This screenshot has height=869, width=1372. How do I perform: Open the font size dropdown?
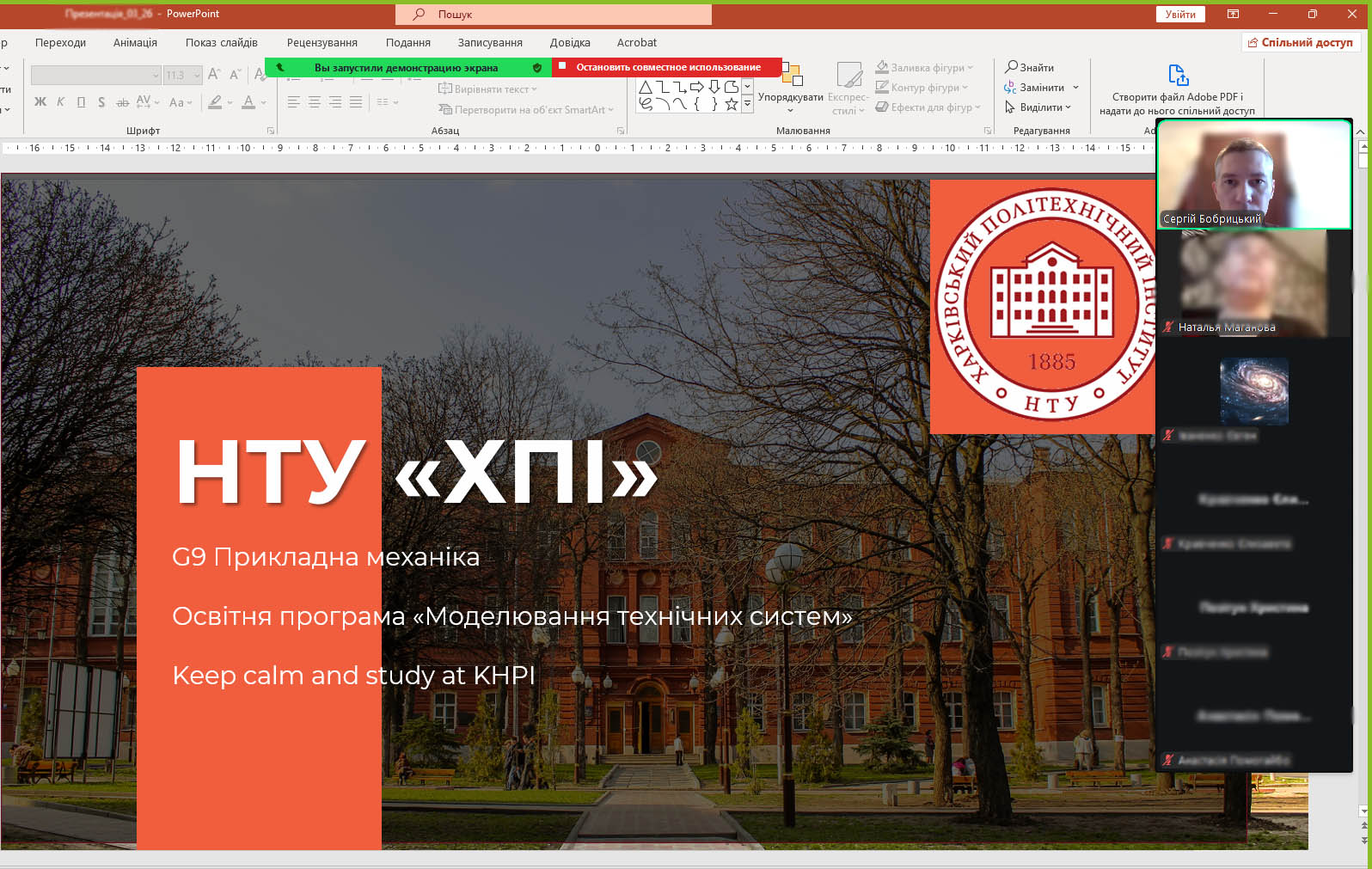(197, 76)
